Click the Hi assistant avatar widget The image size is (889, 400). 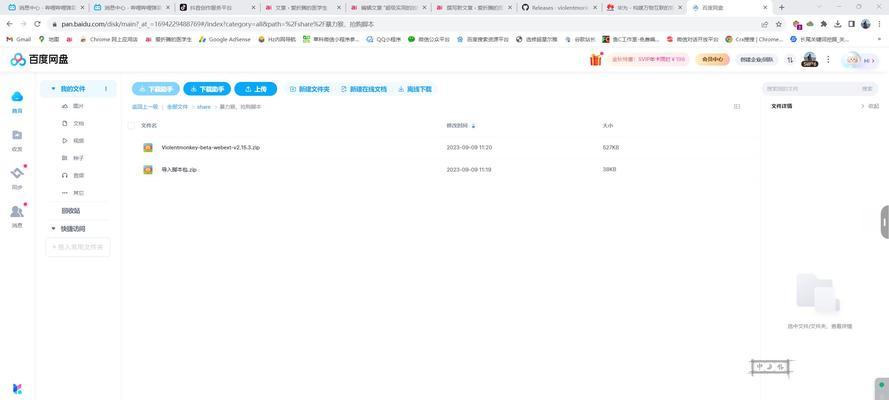pyautogui.click(x=860, y=60)
